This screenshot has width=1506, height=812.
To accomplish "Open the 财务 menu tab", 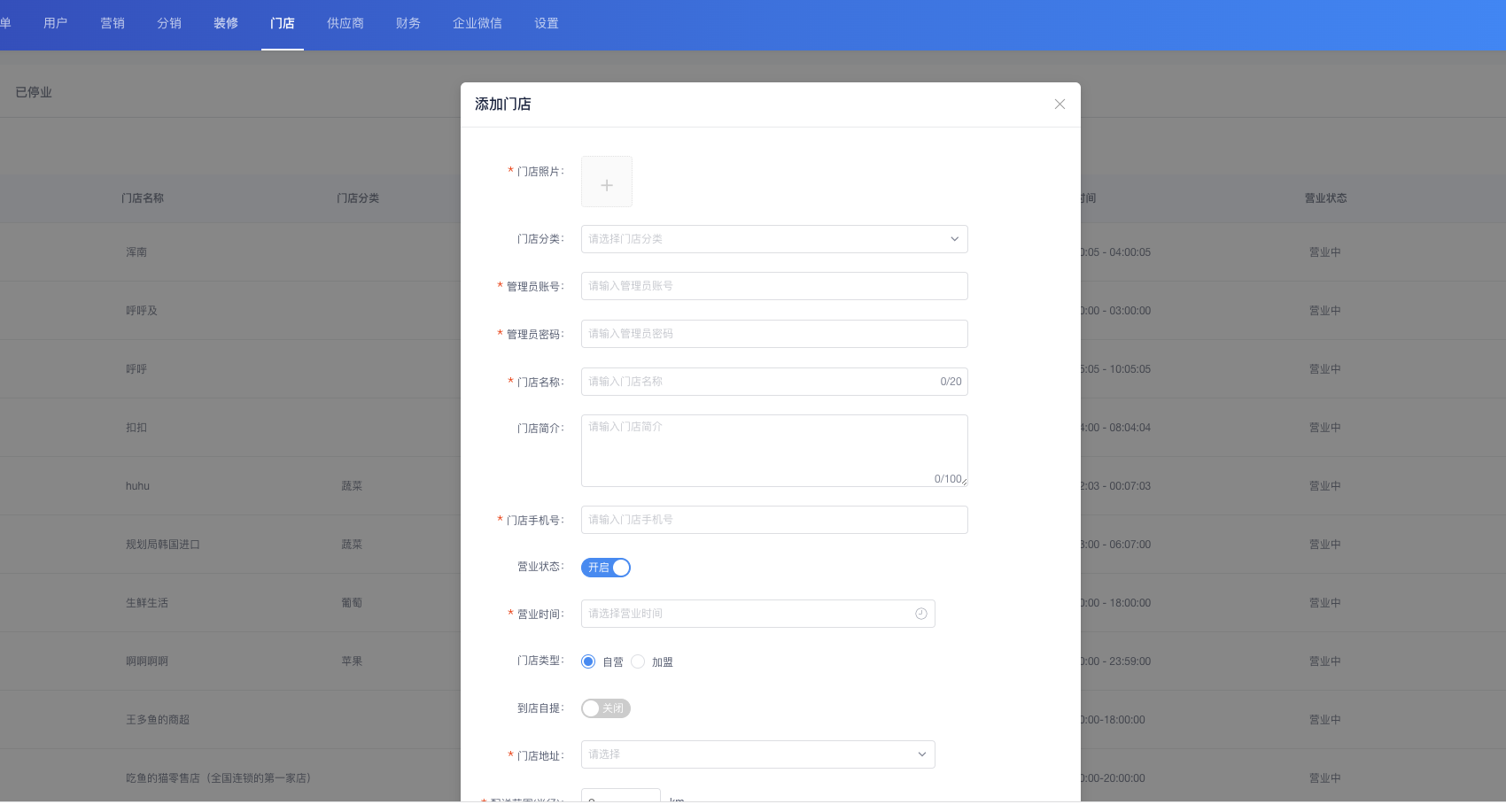I will [x=408, y=23].
